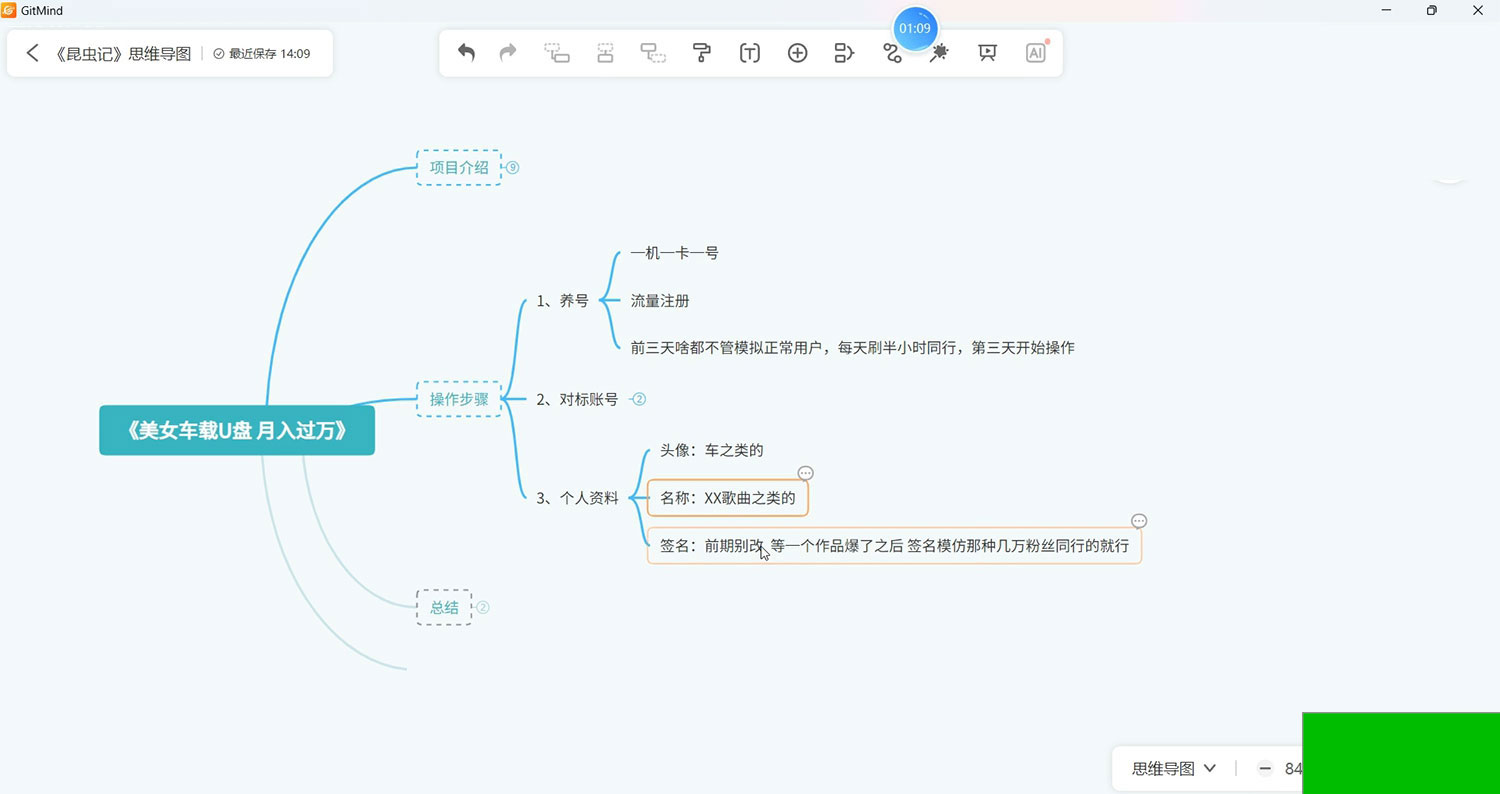Screen dimensions: 1500x794
Task: Open the AI assistant icon
Action: point(1035,53)
